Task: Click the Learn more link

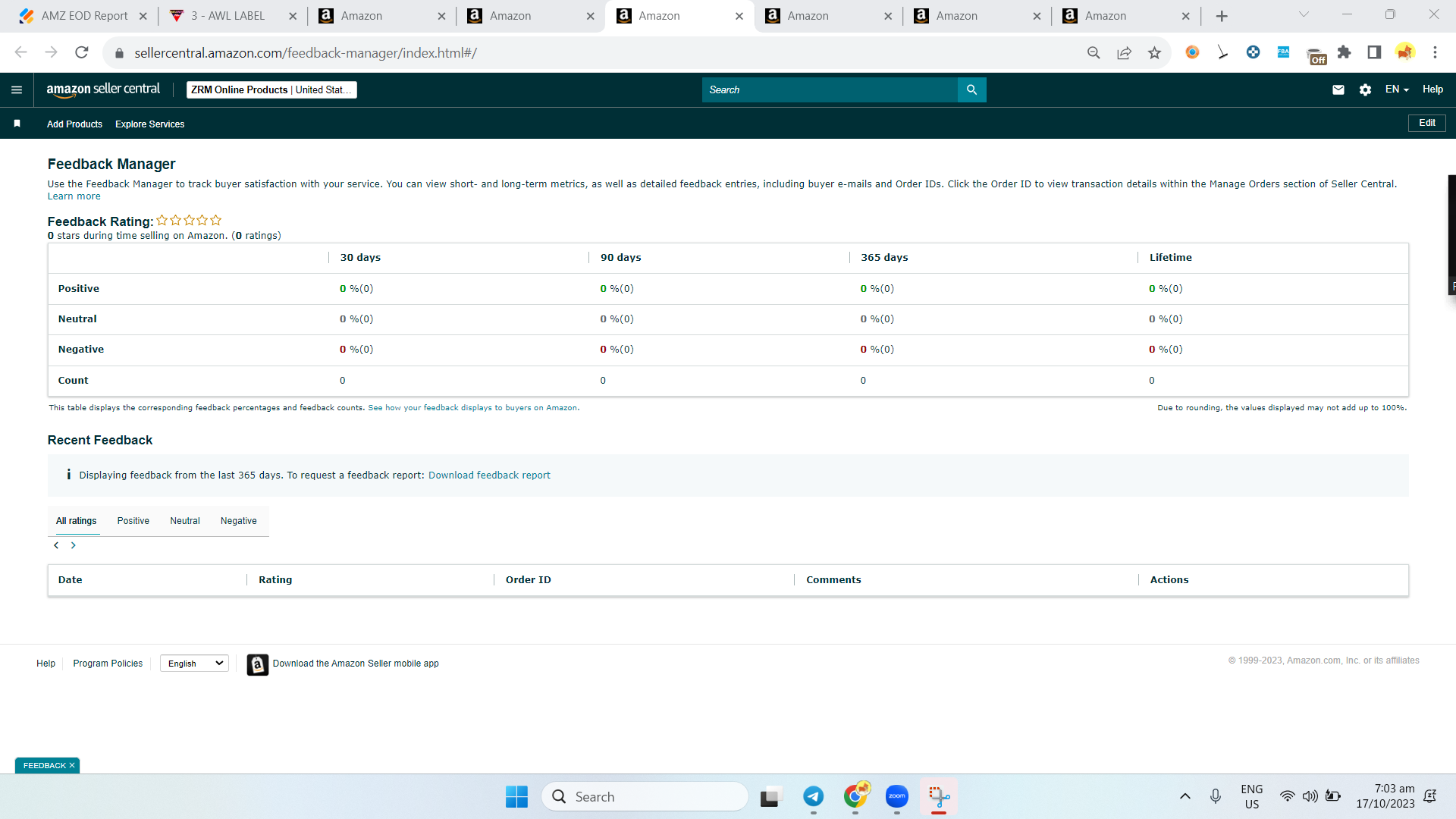Action: pos(74,196)
